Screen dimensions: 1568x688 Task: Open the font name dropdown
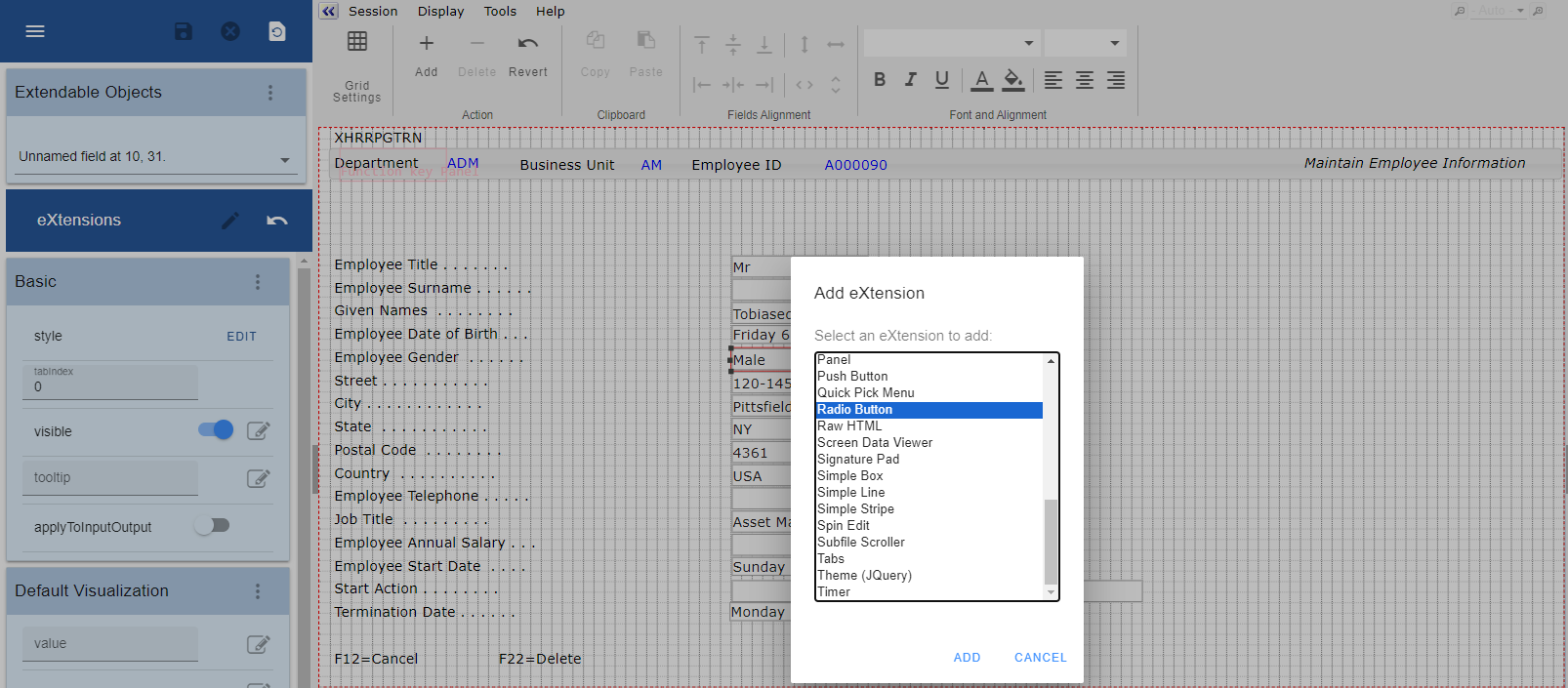pyautogui.click(x=950, y=43)
